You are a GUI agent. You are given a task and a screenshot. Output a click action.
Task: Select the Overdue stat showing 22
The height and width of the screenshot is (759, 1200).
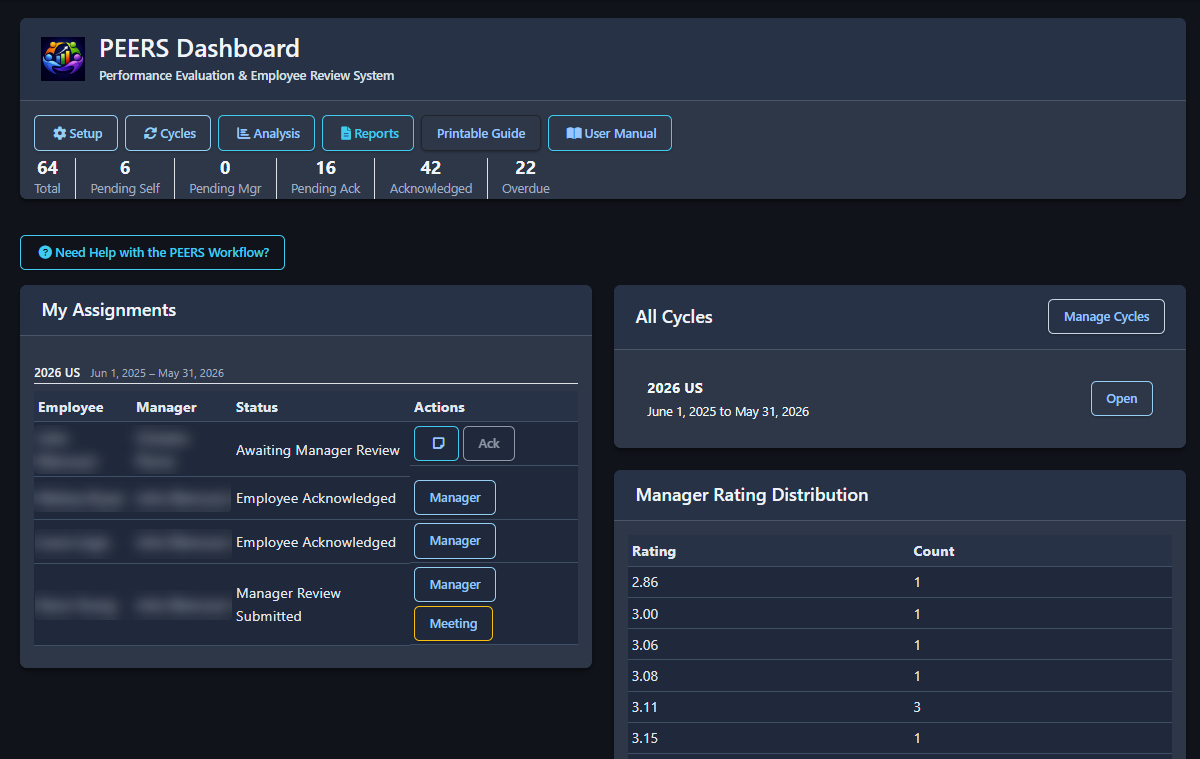526,177
